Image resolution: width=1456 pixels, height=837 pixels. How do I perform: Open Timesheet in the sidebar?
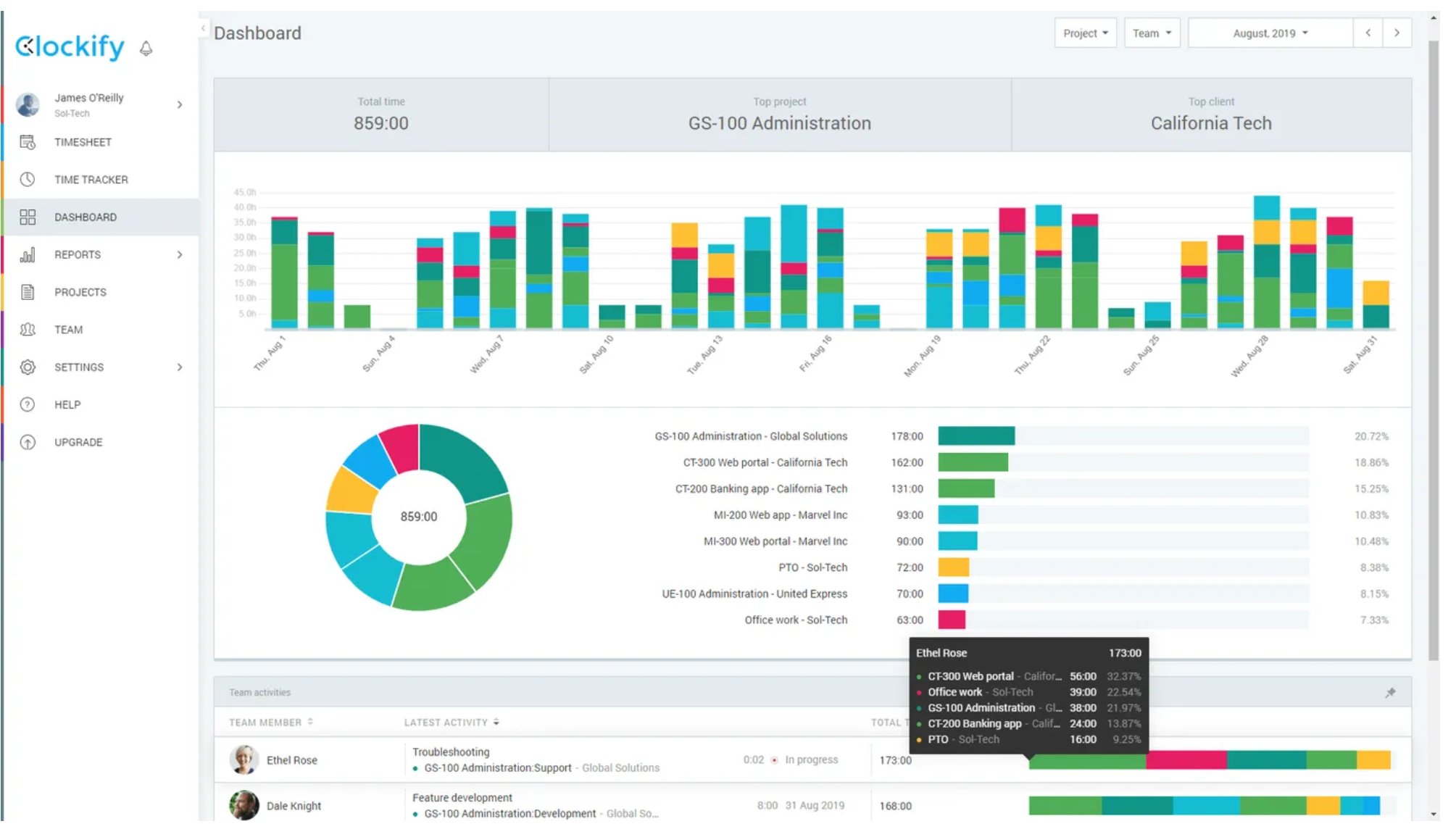(x=100, y=142)
